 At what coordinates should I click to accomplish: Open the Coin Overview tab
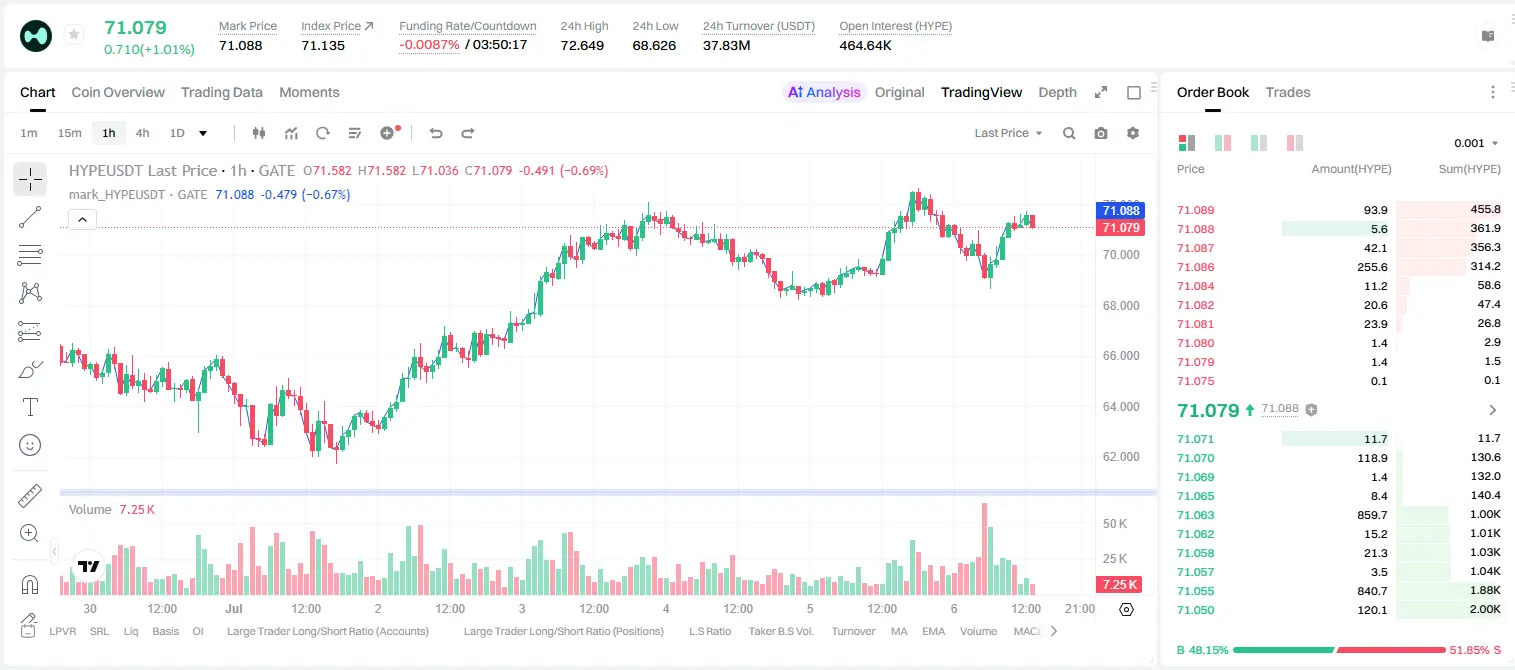pyautogui.click(x=118, y=92)
